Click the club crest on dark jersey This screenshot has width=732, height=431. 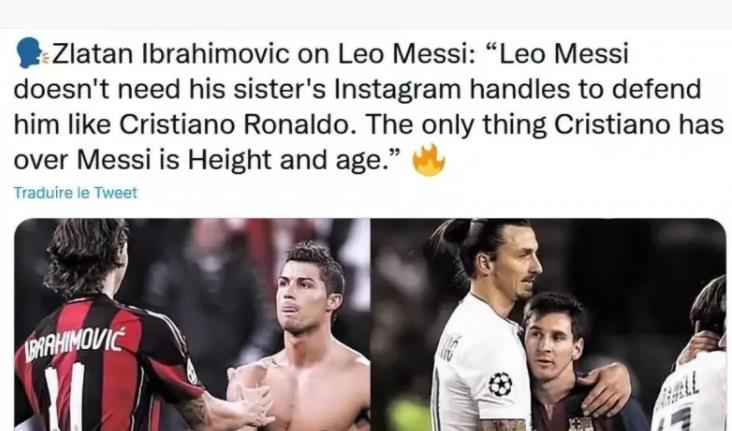point(580,424)
